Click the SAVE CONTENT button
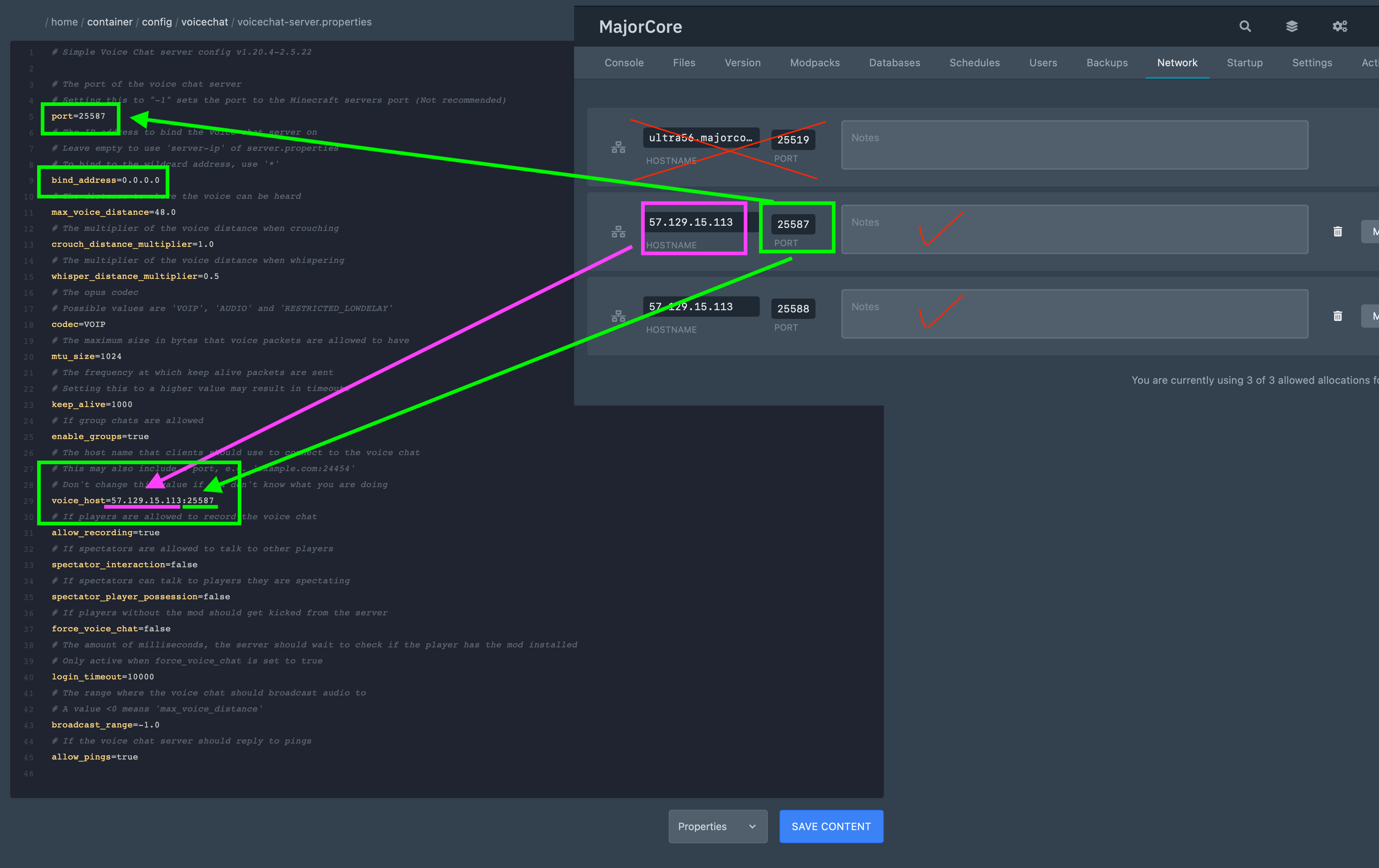This screenshot has width=1379, height=868. [831, 826]
